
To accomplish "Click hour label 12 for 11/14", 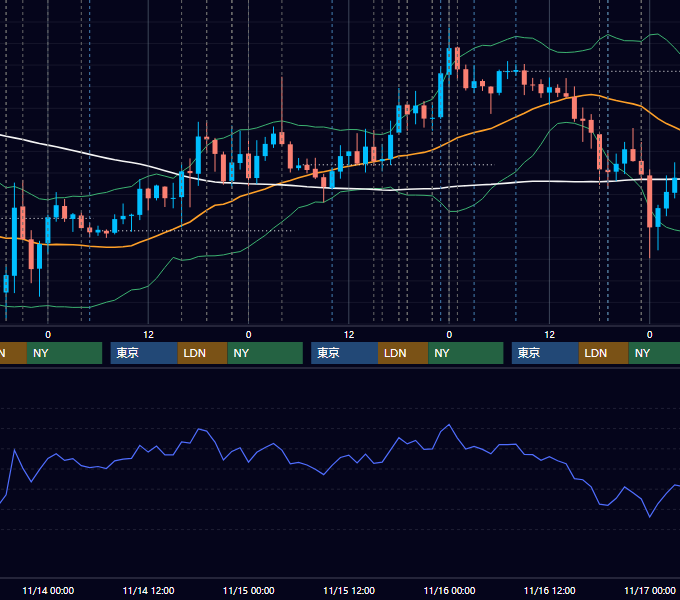I will [x=148, y=335].
